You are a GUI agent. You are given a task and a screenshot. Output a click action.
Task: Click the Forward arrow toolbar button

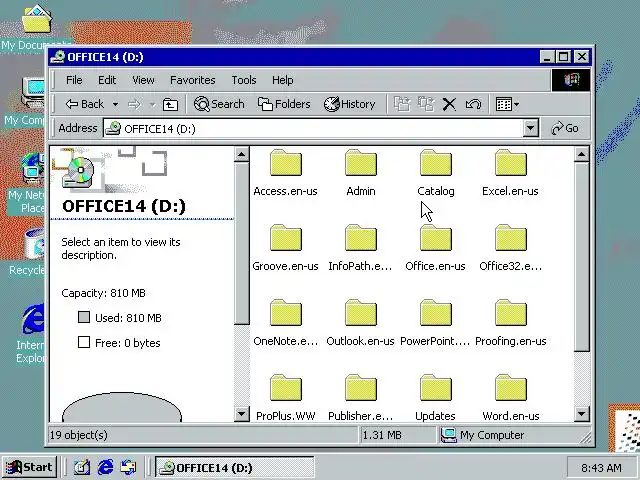click(134, 104)
